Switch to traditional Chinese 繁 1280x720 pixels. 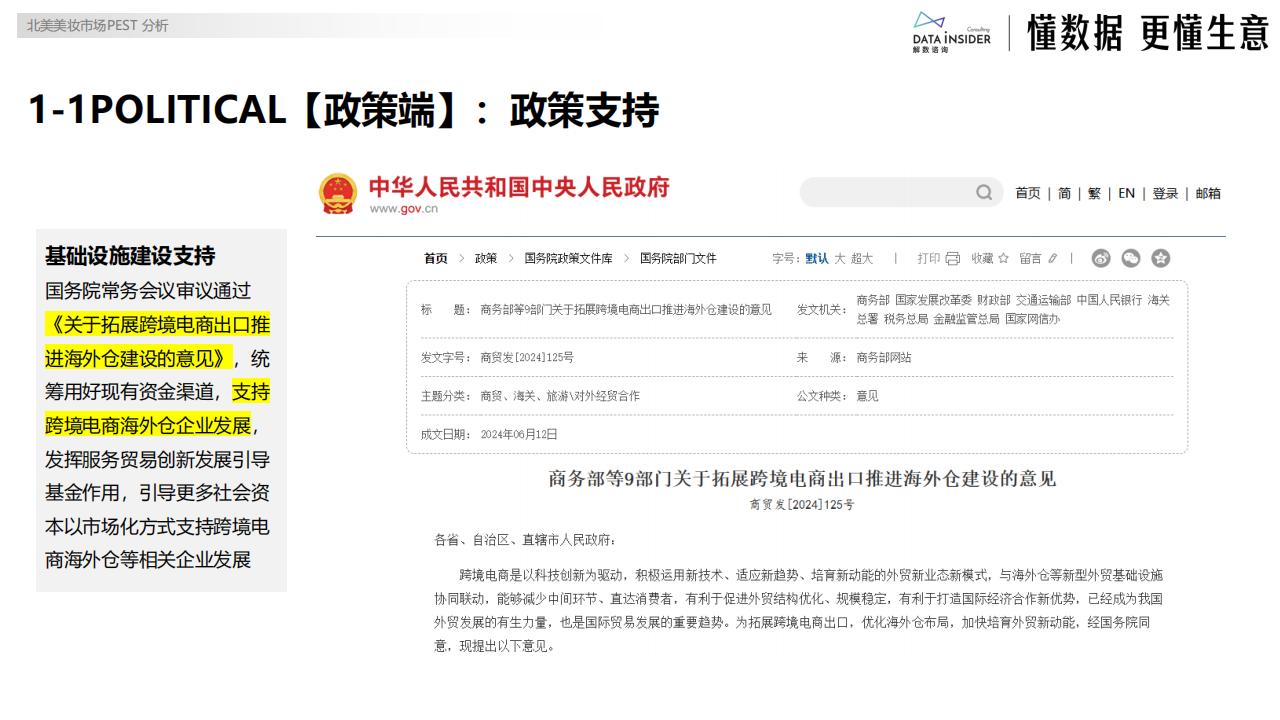(1094, 194)
